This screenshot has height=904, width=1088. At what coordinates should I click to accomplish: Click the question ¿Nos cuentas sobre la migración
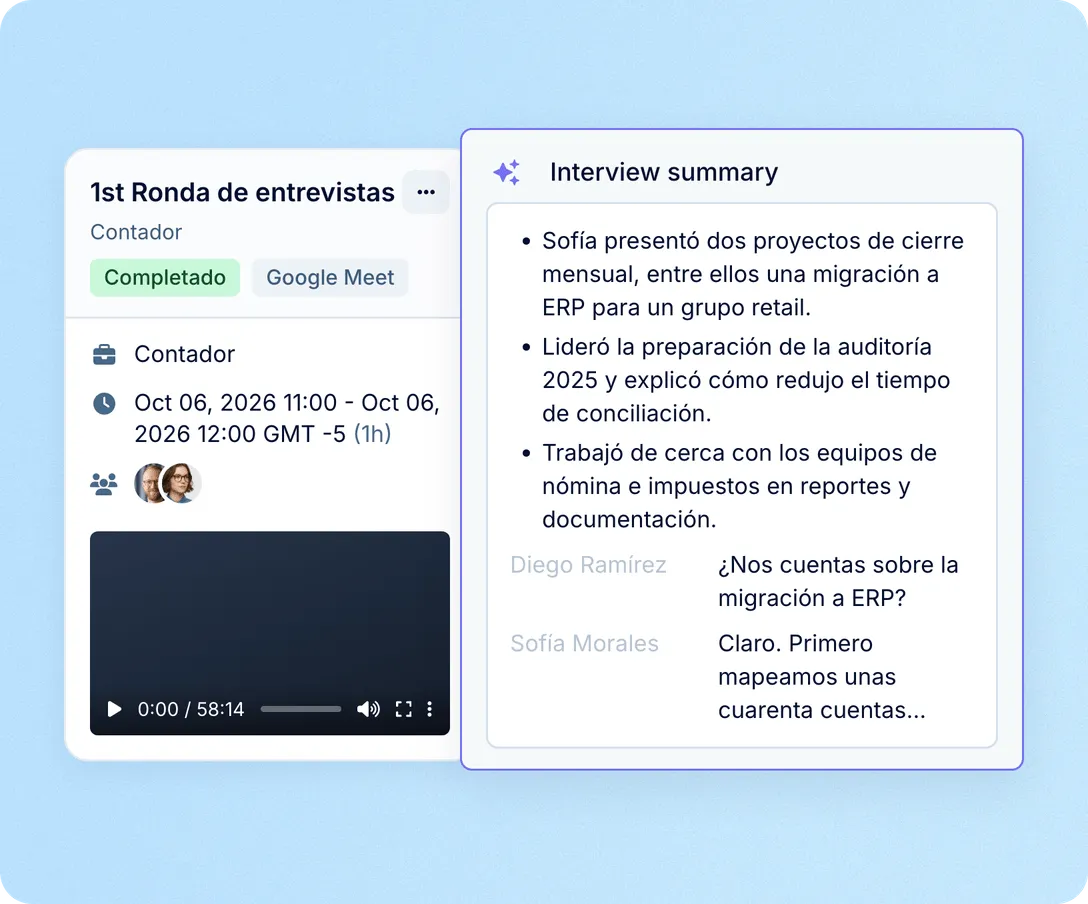[838, 581]
